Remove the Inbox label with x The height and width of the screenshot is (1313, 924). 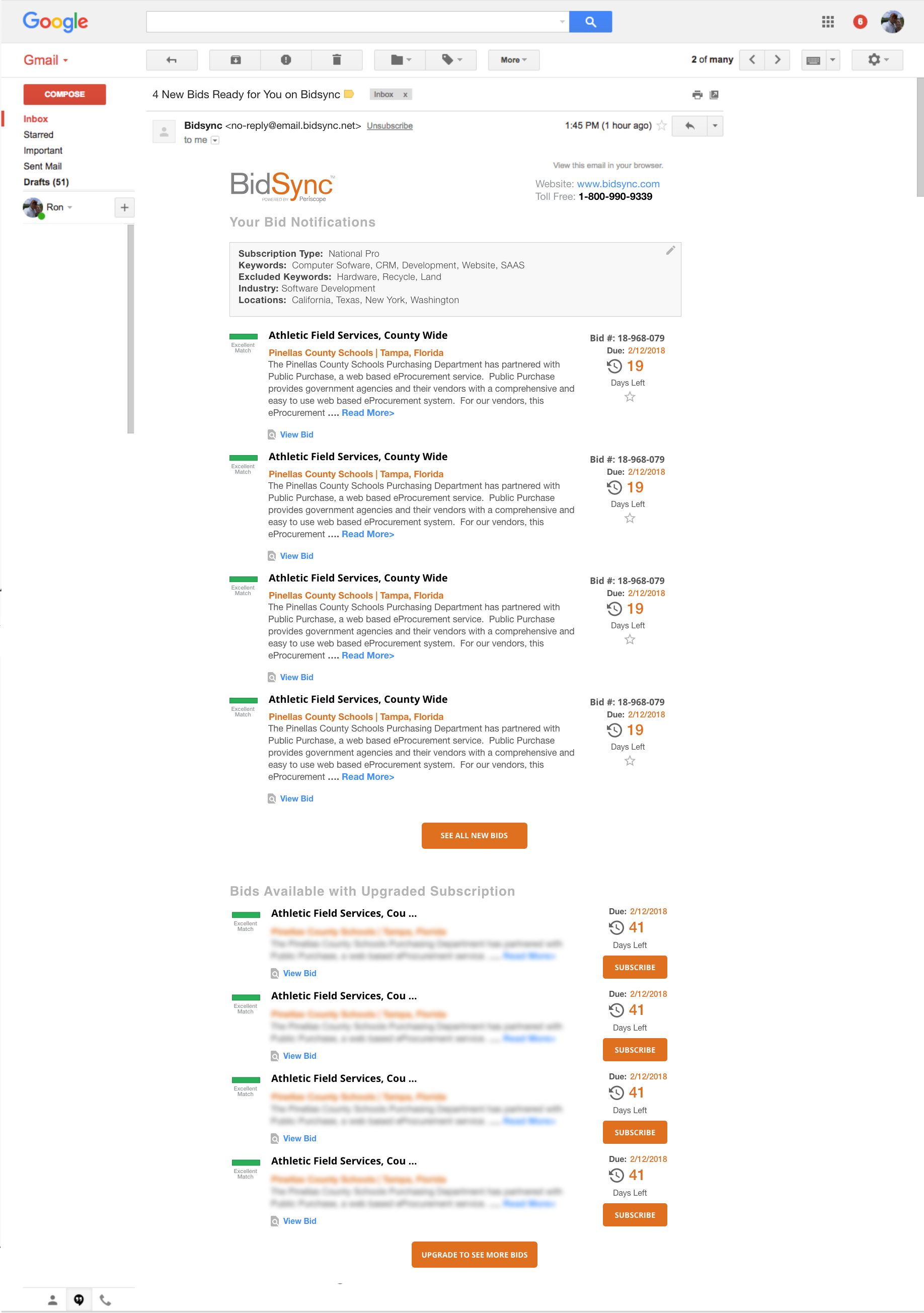[x=406, y=95]
